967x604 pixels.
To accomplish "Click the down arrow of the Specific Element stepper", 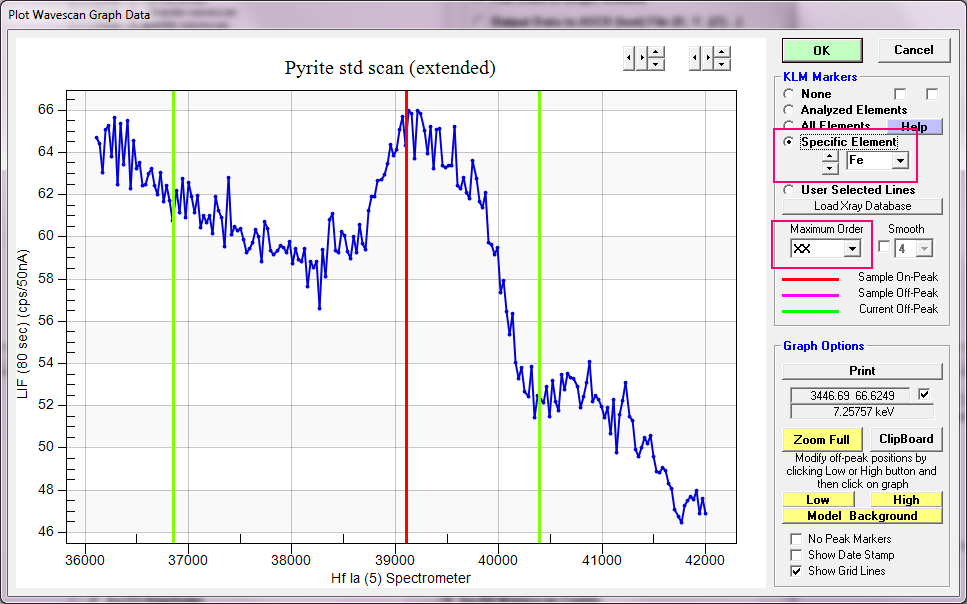I will coord(830,167).
